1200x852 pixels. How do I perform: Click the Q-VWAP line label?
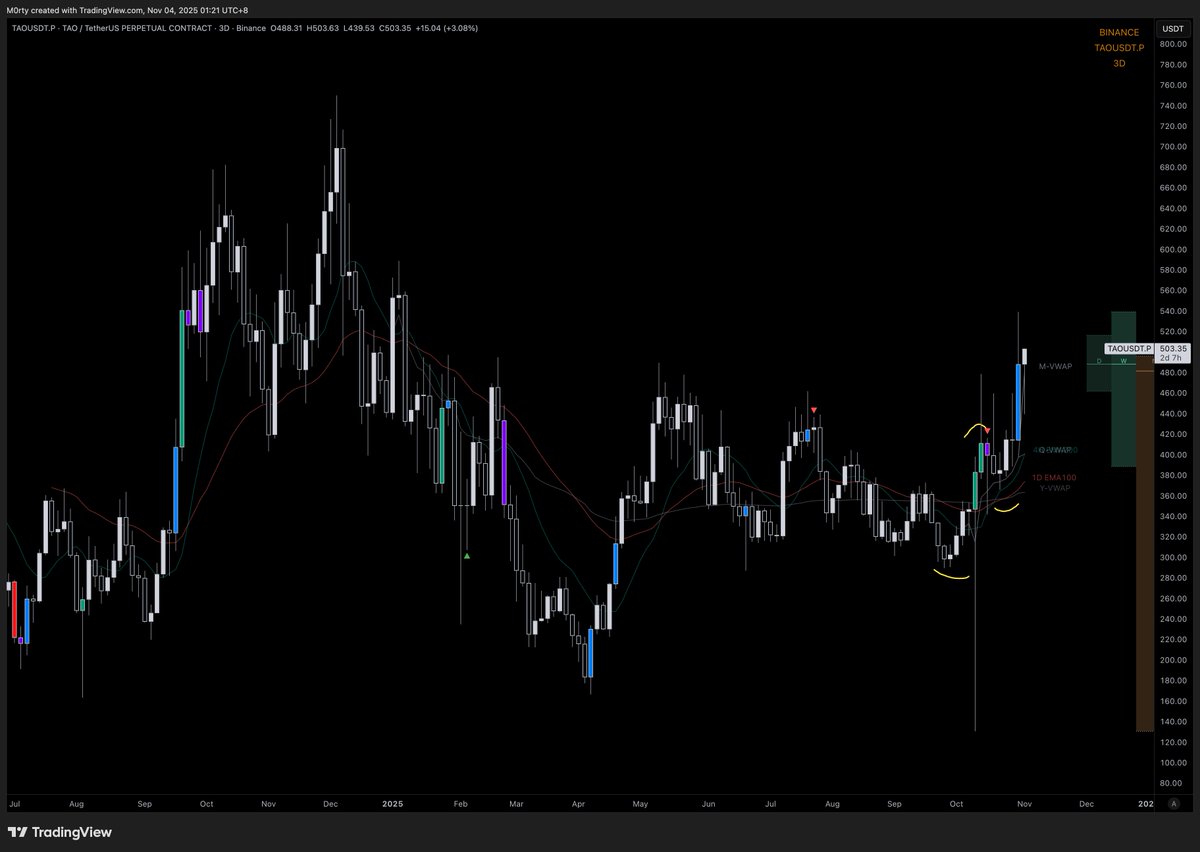coord(1056,450)
